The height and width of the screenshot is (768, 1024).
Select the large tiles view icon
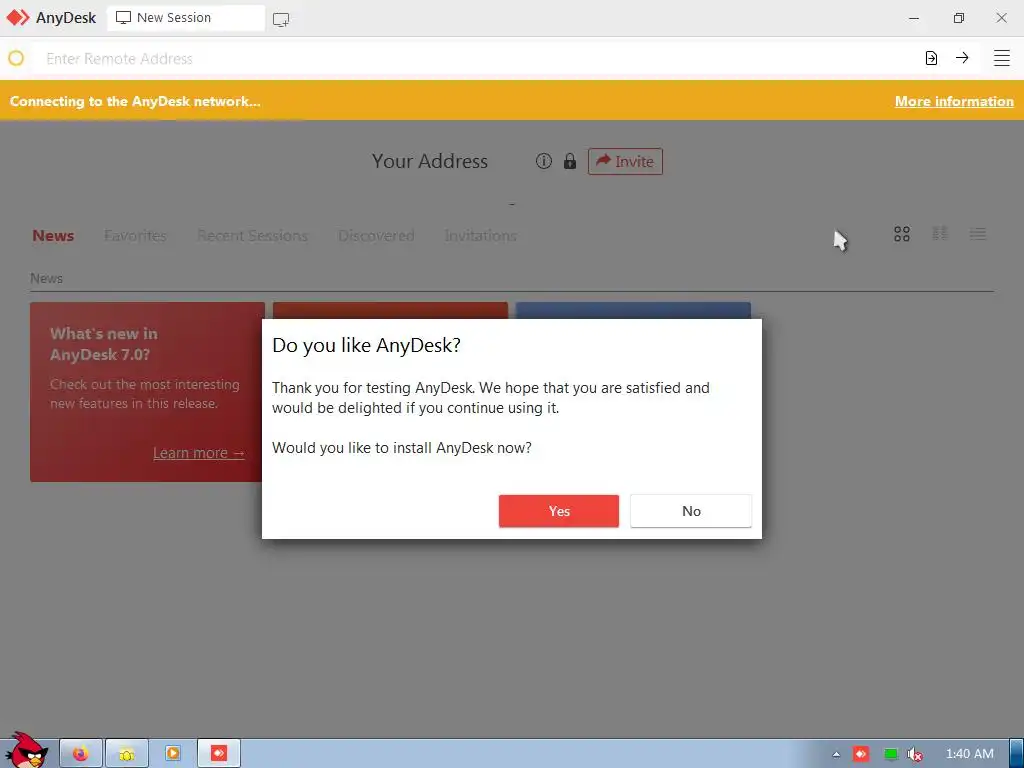point(902,234)
